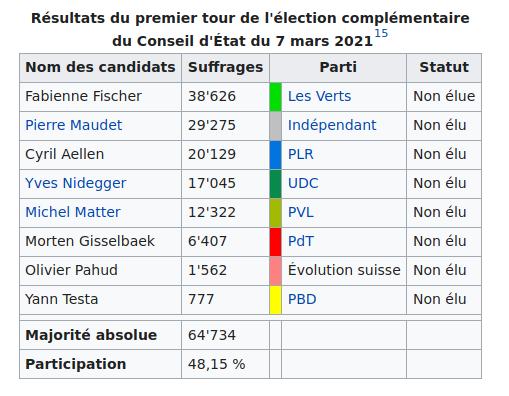Open the PVL party link
This screenshot has height=396, width=509.
coord(301,212)
